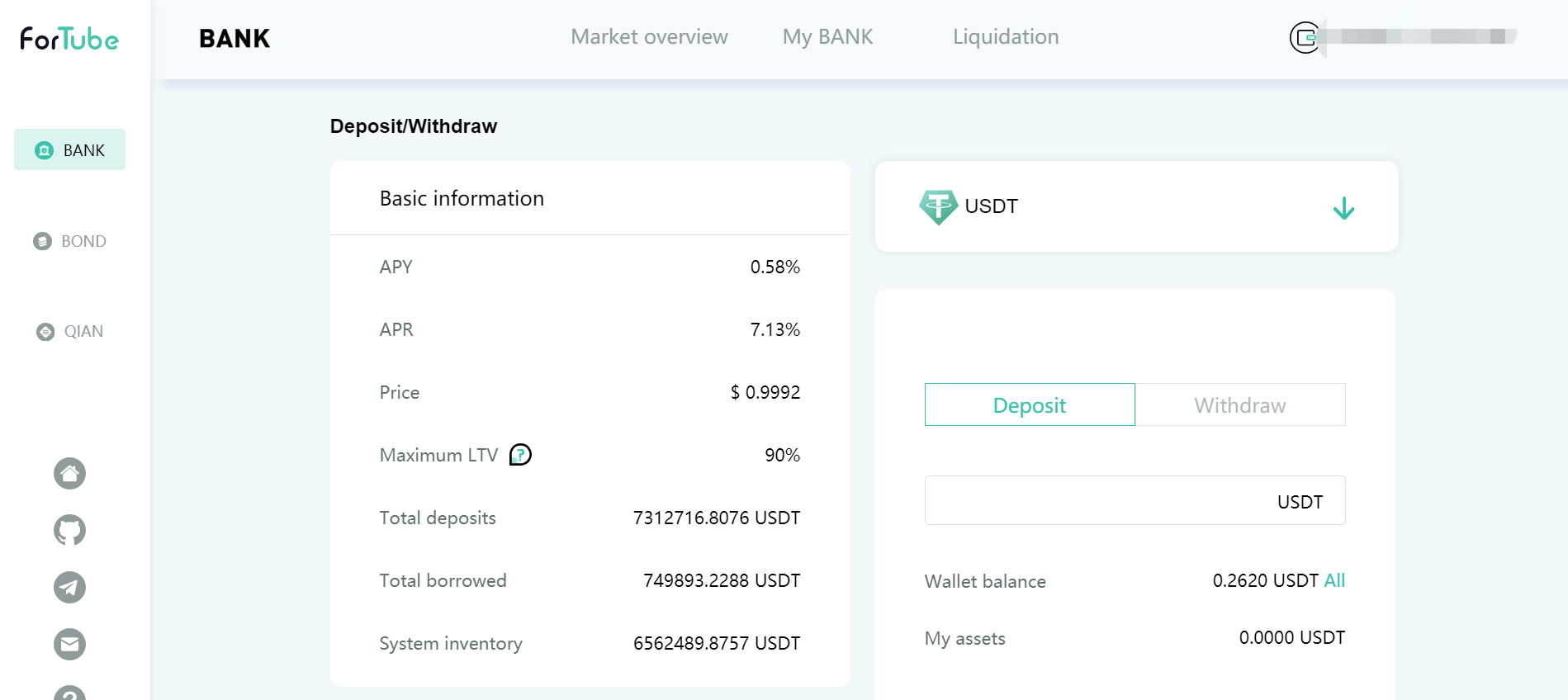Viewport: 1568px width, 700px height.
Task: Expand the USDT asset selector arrow
Action: coord(1343,208)
